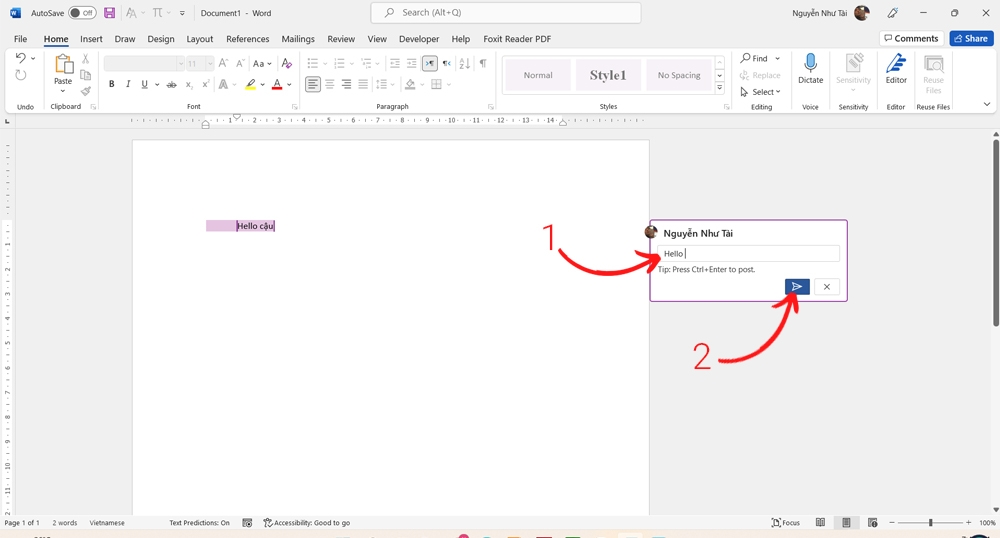Cancel the comment with X button
The width and height of the screenshot is (1000, 538).
click(x=827, y=287)
